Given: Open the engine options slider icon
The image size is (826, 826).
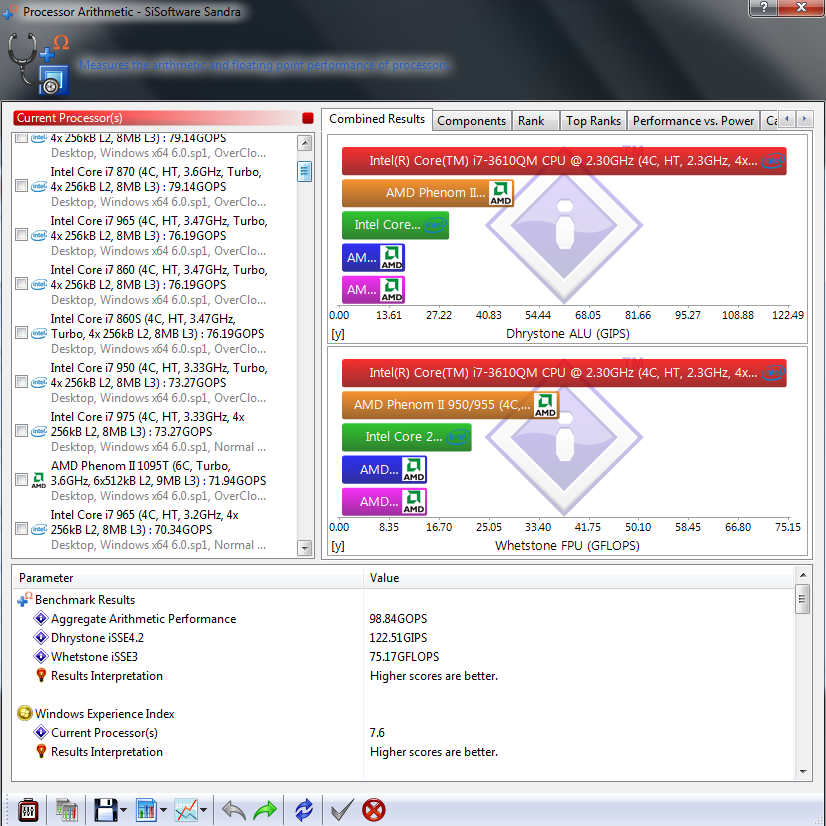Looking at the screenshot, I should (x=28, y=810).
